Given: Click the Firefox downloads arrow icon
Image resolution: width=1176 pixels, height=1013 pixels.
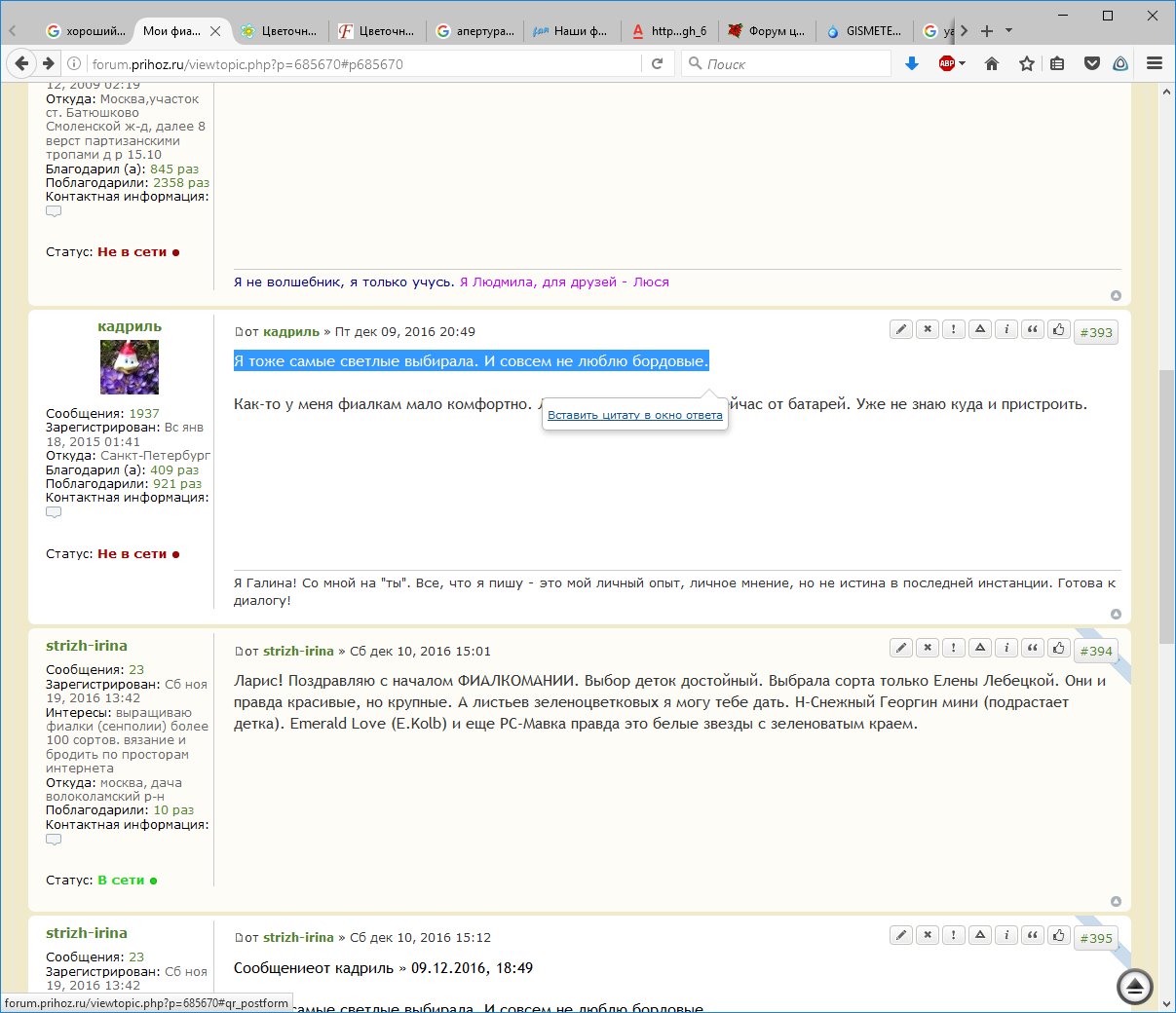Looking at the screenshot, I should (x=912, y=63).
